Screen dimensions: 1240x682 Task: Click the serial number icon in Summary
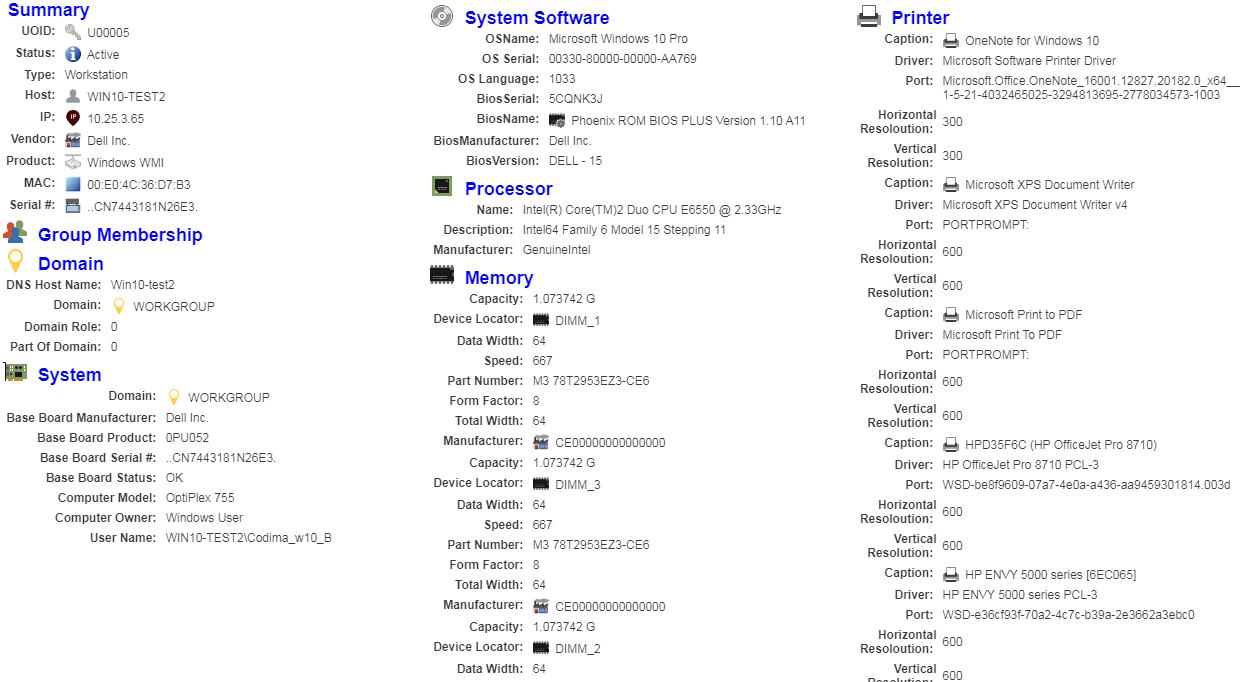pyautogui.click(x=73, y=206)
